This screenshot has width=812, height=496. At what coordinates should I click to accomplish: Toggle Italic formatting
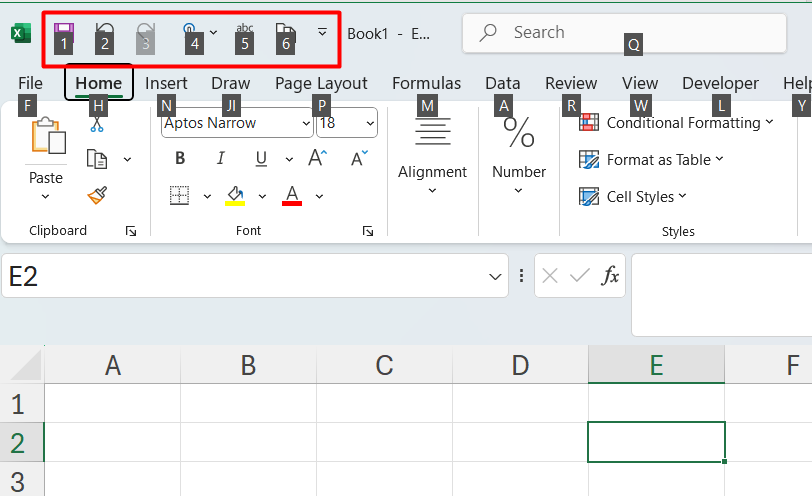[221, 158]
